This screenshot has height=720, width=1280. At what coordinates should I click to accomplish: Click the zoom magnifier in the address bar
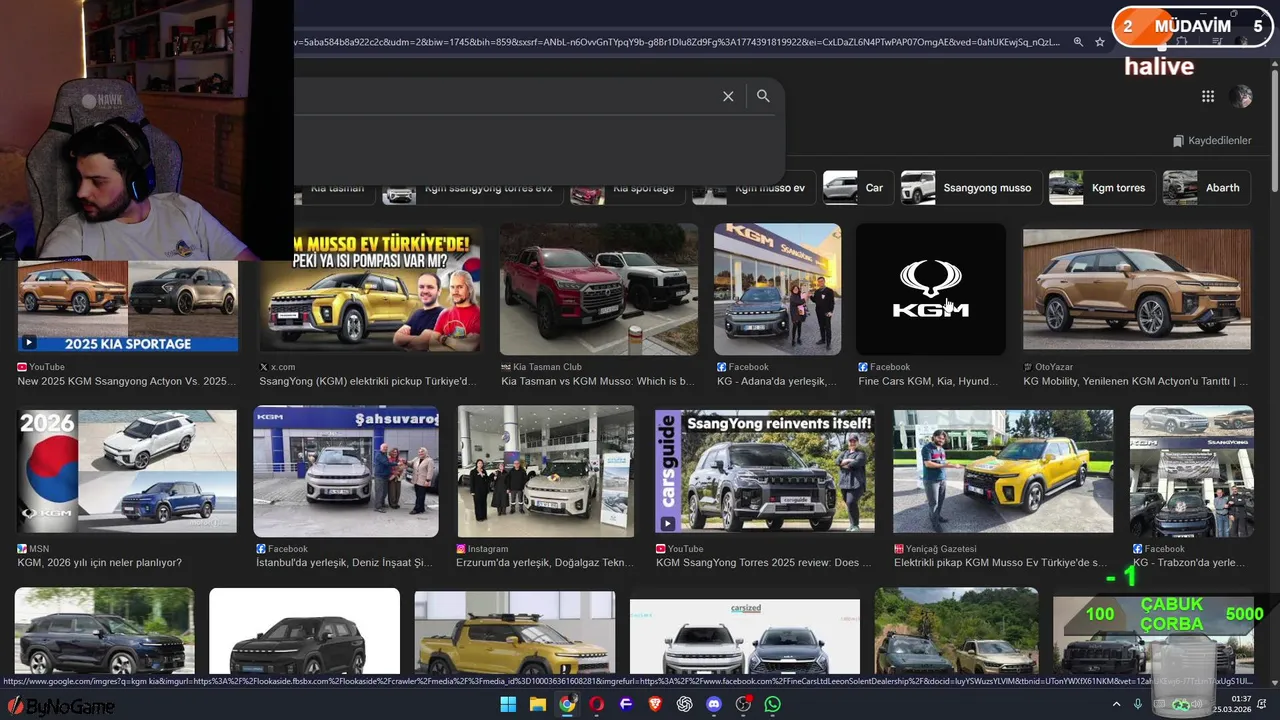(x=1078, y=42)
